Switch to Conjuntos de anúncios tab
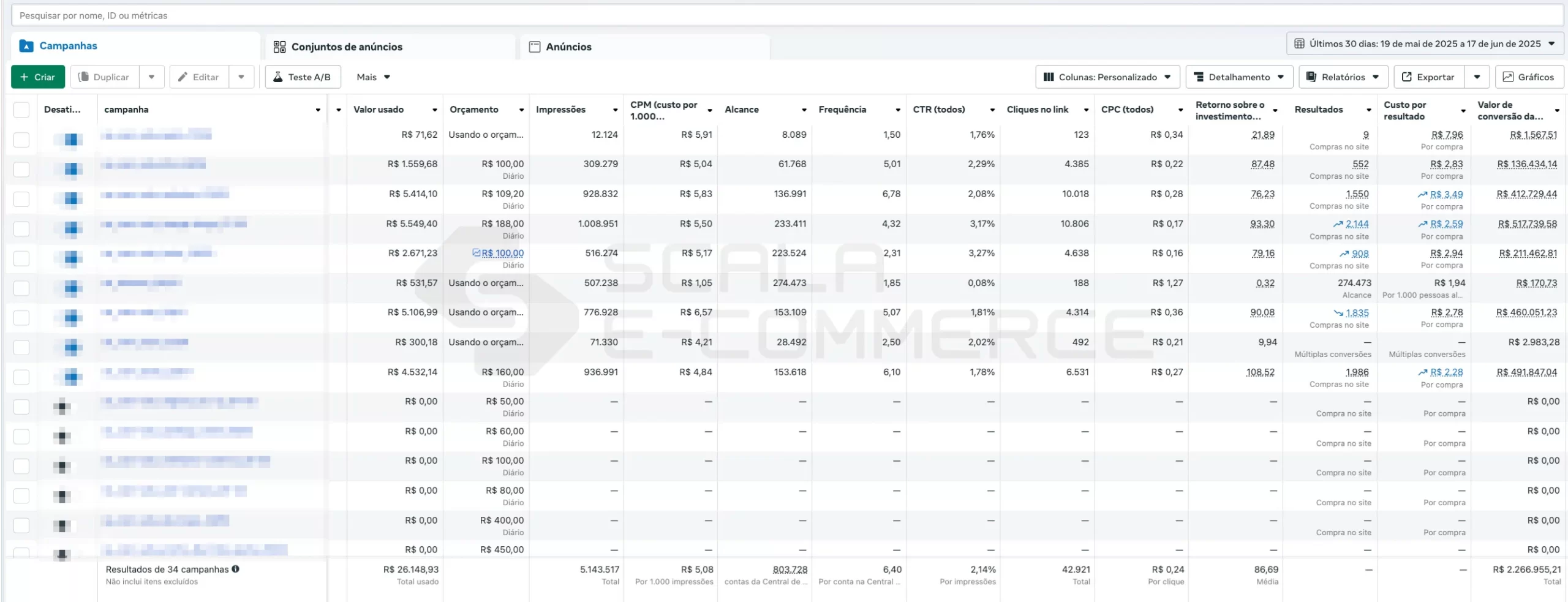Viewport: 1568px width, 602px height. pos(346,47)
